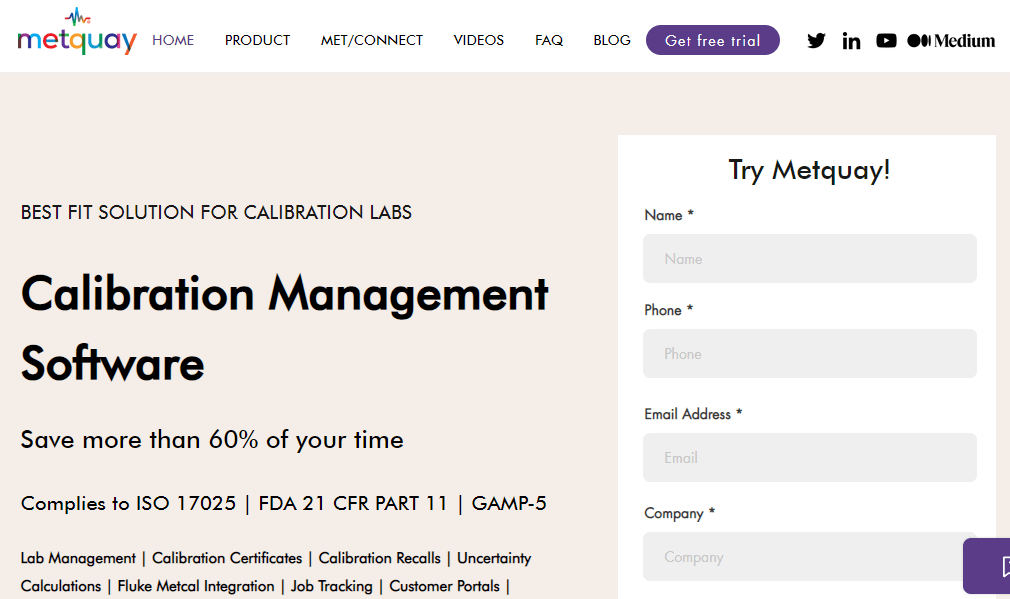Open Metquay's Twitter page
The height and width of the screenshot is (599, 1010).
point(816,40)
